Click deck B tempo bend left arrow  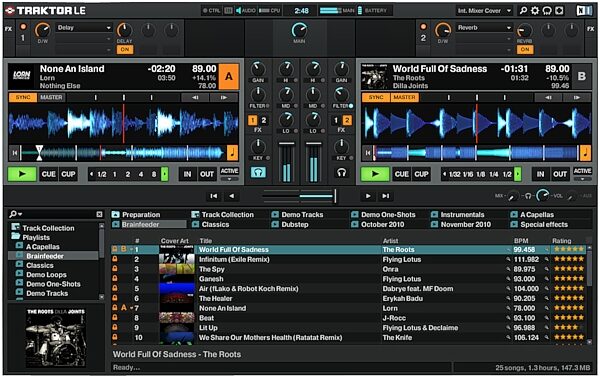[548, 98]
